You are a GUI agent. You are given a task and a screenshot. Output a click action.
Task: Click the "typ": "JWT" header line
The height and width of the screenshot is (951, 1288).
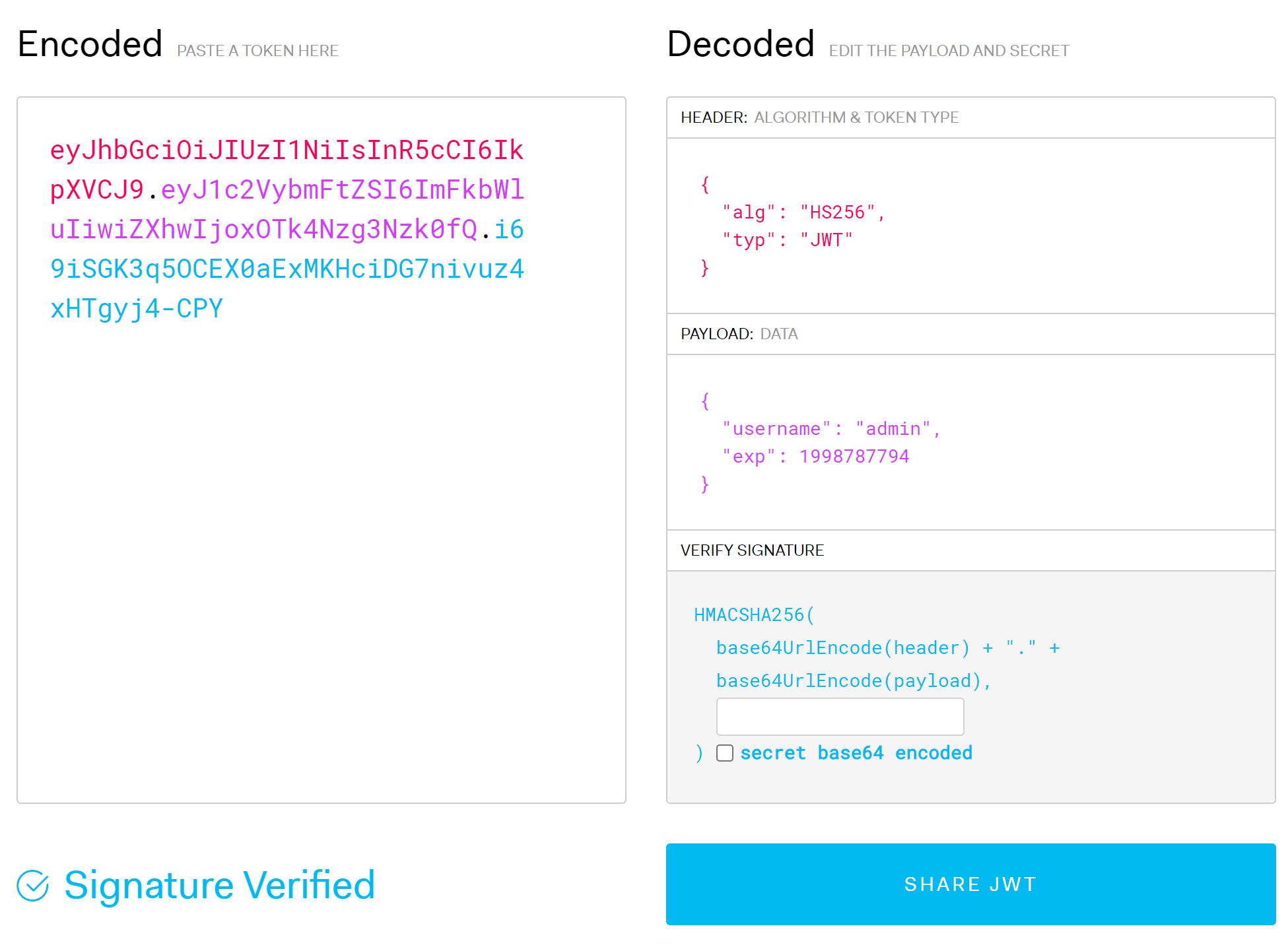pyautogui.click(x=787, y=240)
